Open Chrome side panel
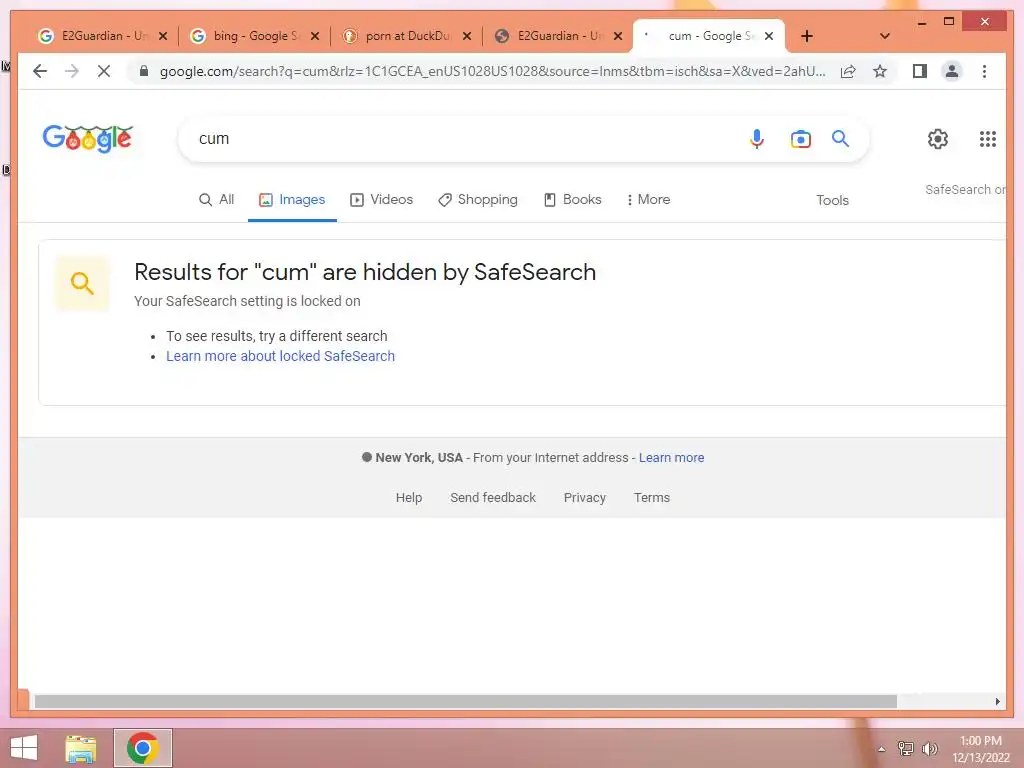The height and width of the screenshot is (768, 1024). point(920,71)
